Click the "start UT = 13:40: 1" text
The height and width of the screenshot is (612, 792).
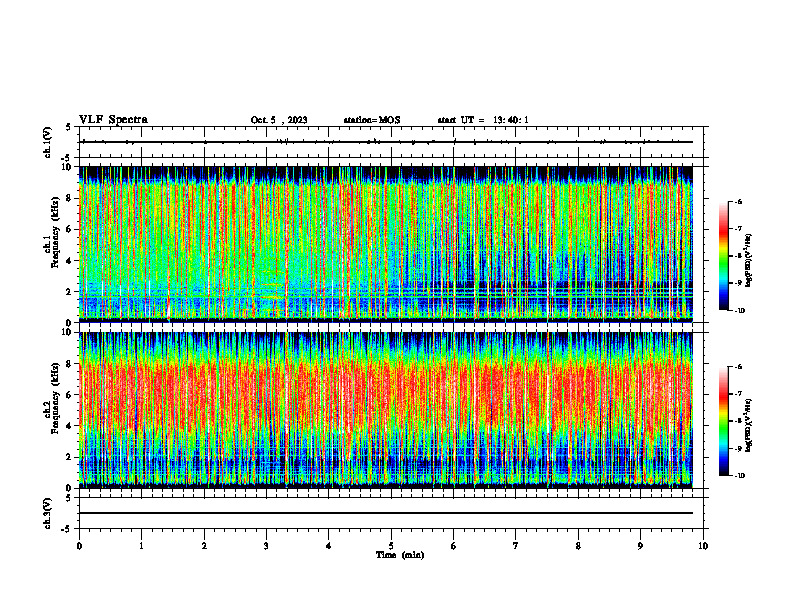483,120
